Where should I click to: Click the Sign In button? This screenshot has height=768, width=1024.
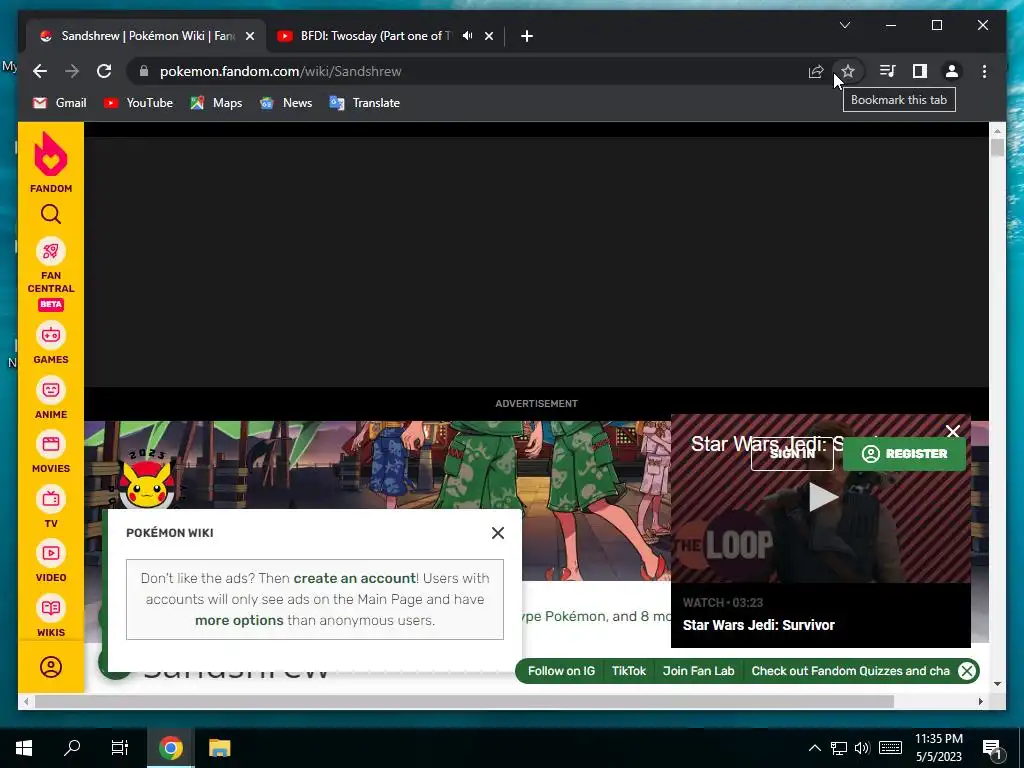click(792, 453)
